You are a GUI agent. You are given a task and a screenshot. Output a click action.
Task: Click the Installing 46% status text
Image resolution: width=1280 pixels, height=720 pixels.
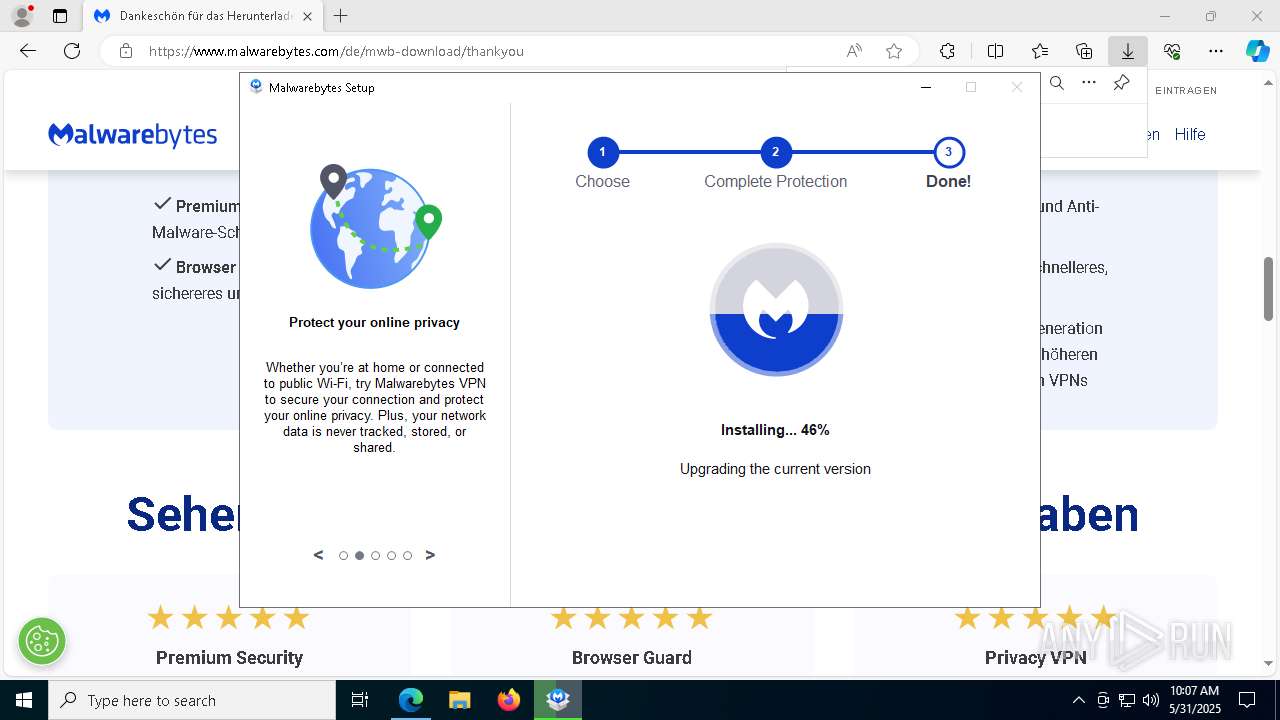775,430
